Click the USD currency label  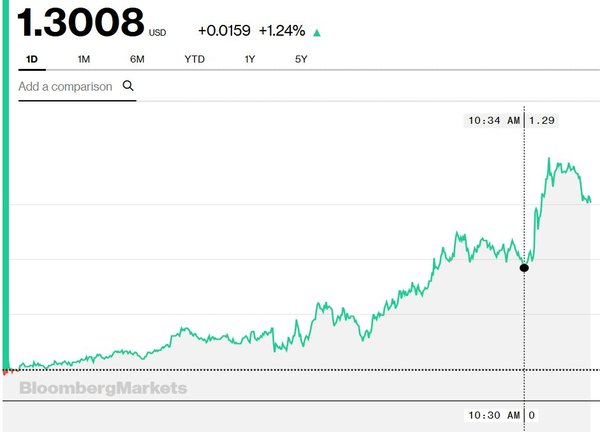[158, 31]
